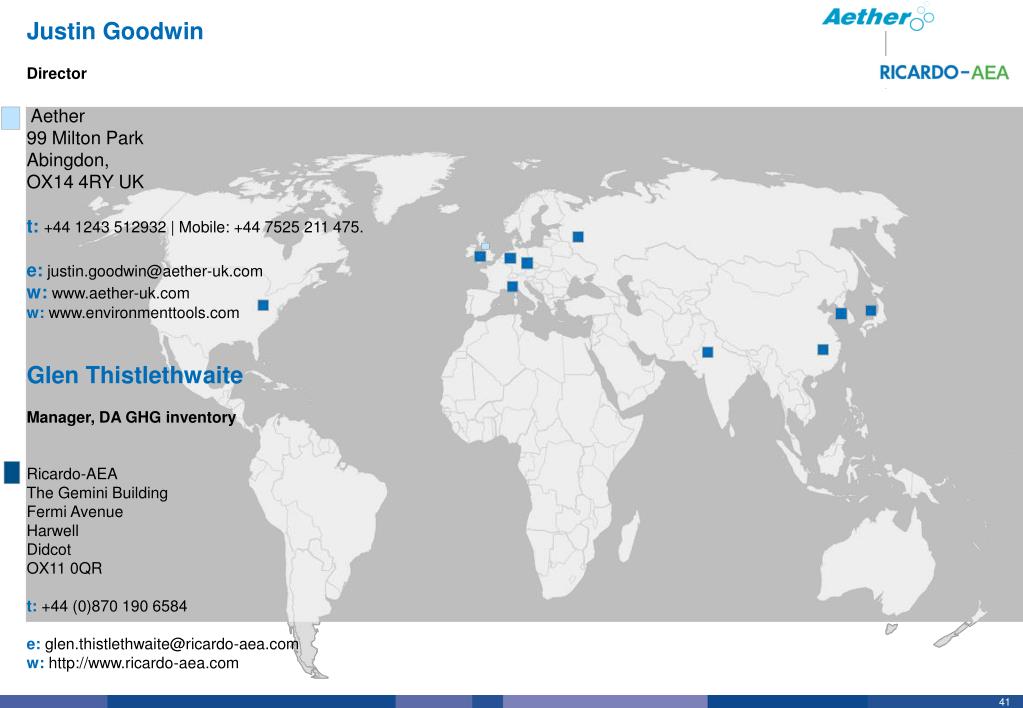The width and height of the screenshot is (1023, 708).
Task: Click 'The Gemini Building' line
Action: (x=97, y=493)
